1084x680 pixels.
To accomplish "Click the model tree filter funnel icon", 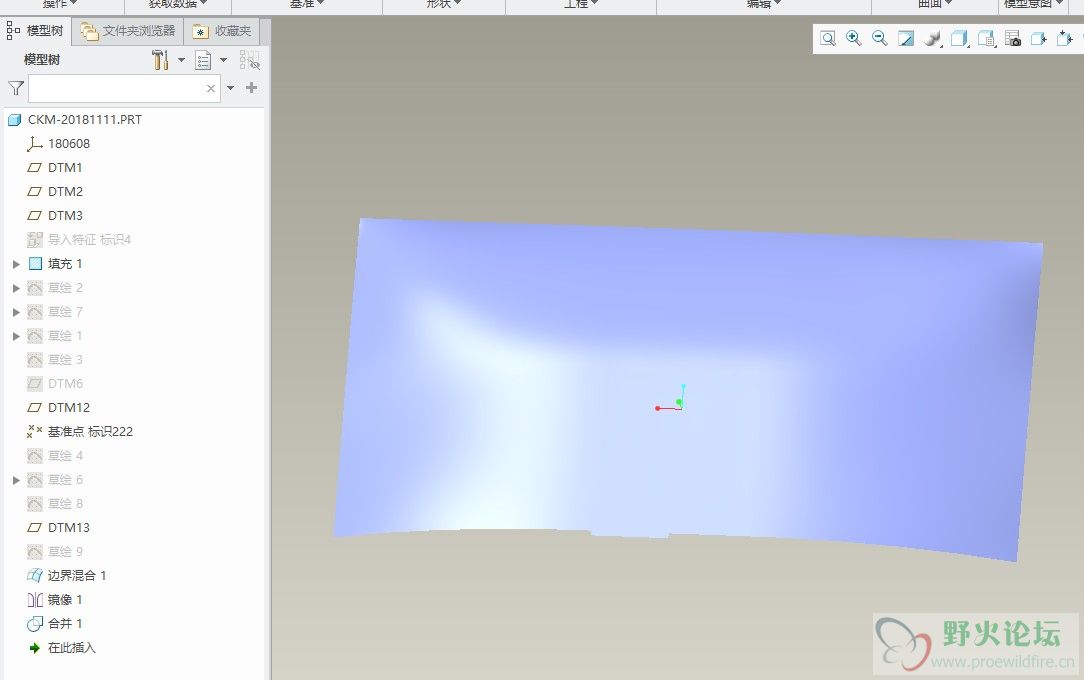I will coord(16,88).
